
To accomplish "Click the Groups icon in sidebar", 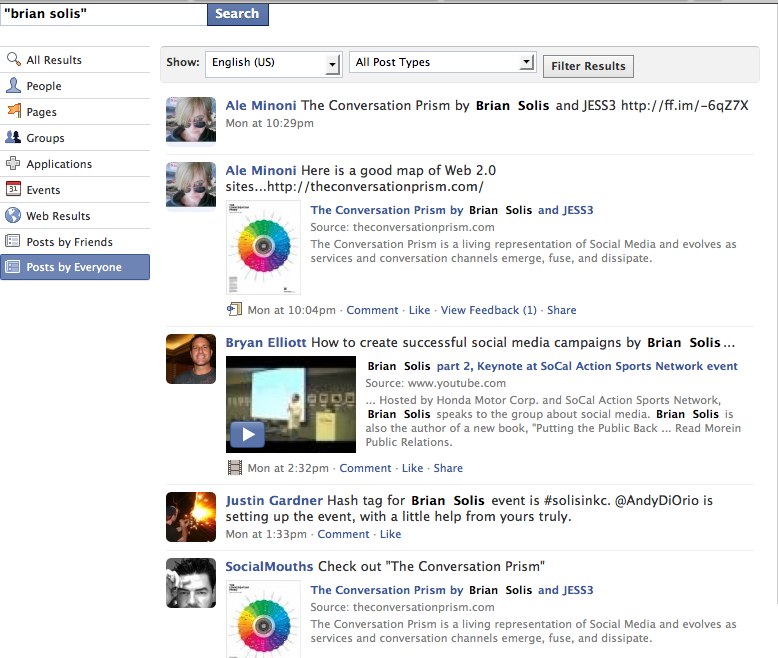I will tap(13, 137).
